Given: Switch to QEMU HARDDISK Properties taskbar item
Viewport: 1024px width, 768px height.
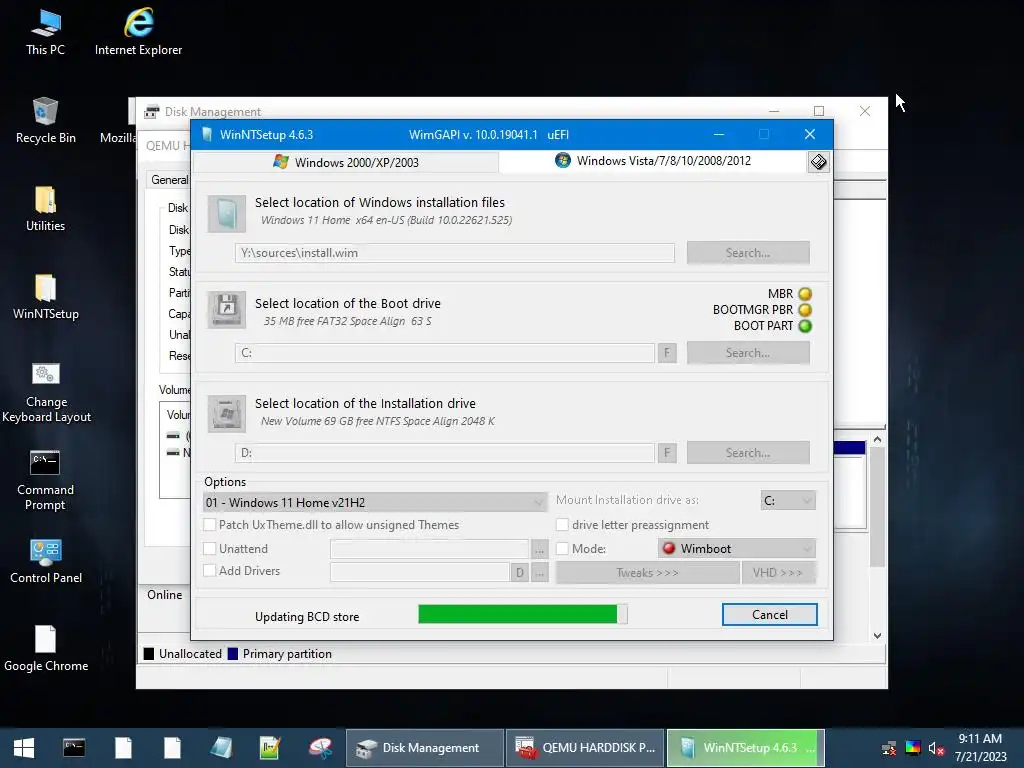Looking at the screenshot, I should coord(585,748).
